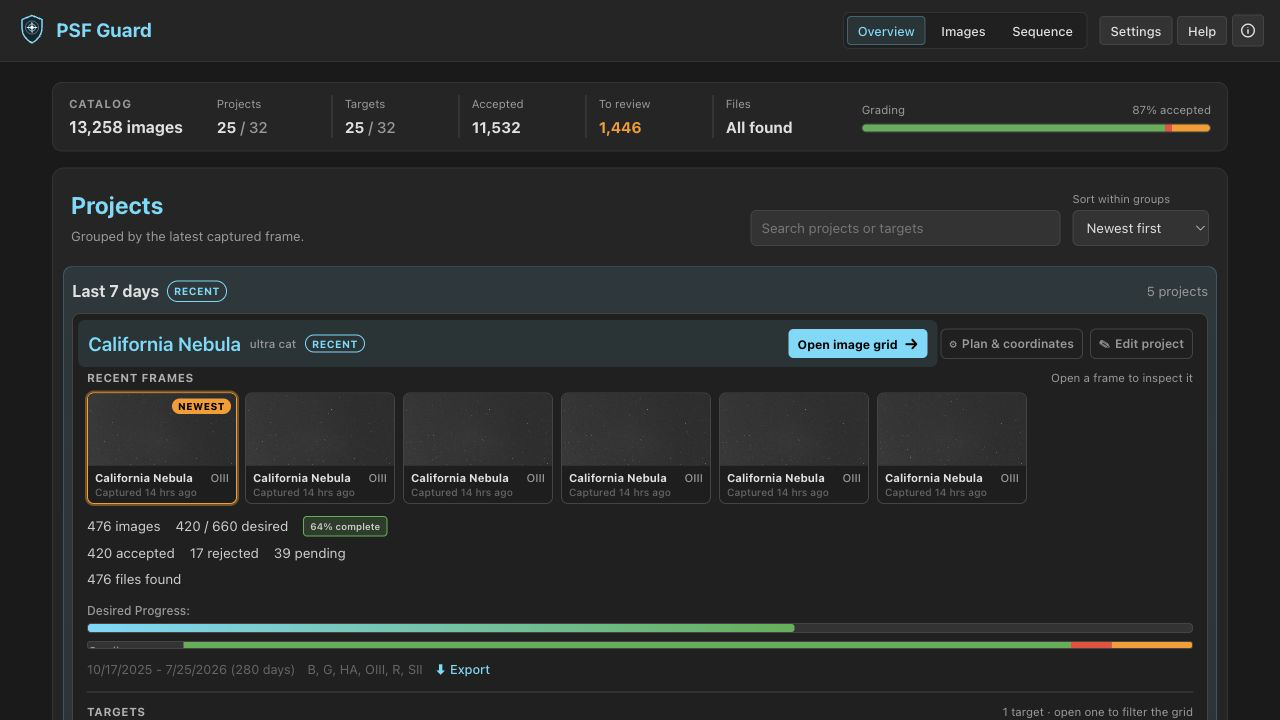Viewport: 1280px width, 720px height.
Task: Click the 11,532 Accepted count
Action: pyautogui.click(x=496, y=128)
